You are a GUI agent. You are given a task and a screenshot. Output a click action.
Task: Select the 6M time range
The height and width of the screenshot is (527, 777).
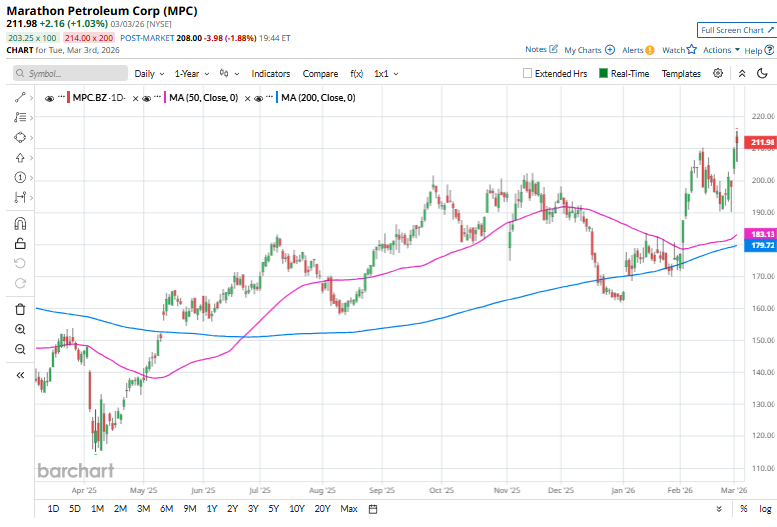(166, 509)
